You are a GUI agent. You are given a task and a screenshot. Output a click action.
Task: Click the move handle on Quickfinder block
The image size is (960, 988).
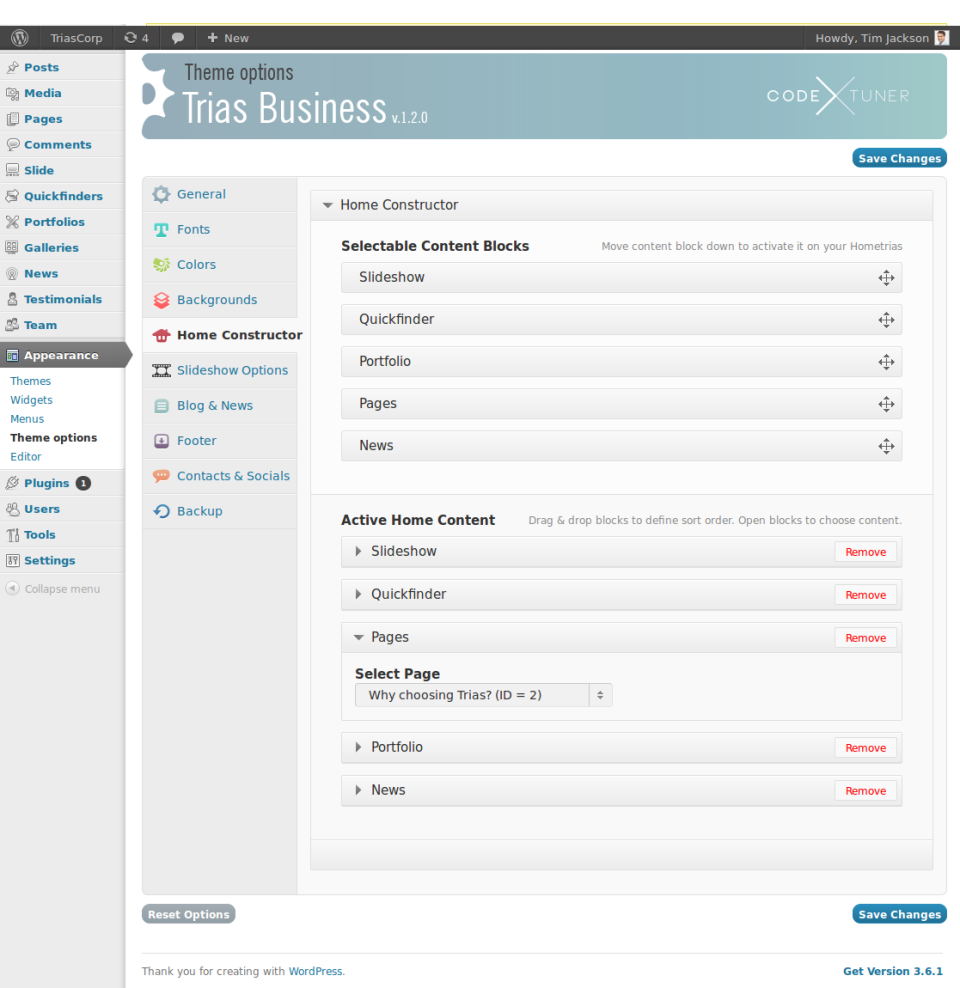pyautogui.click(x=886, y=320)
